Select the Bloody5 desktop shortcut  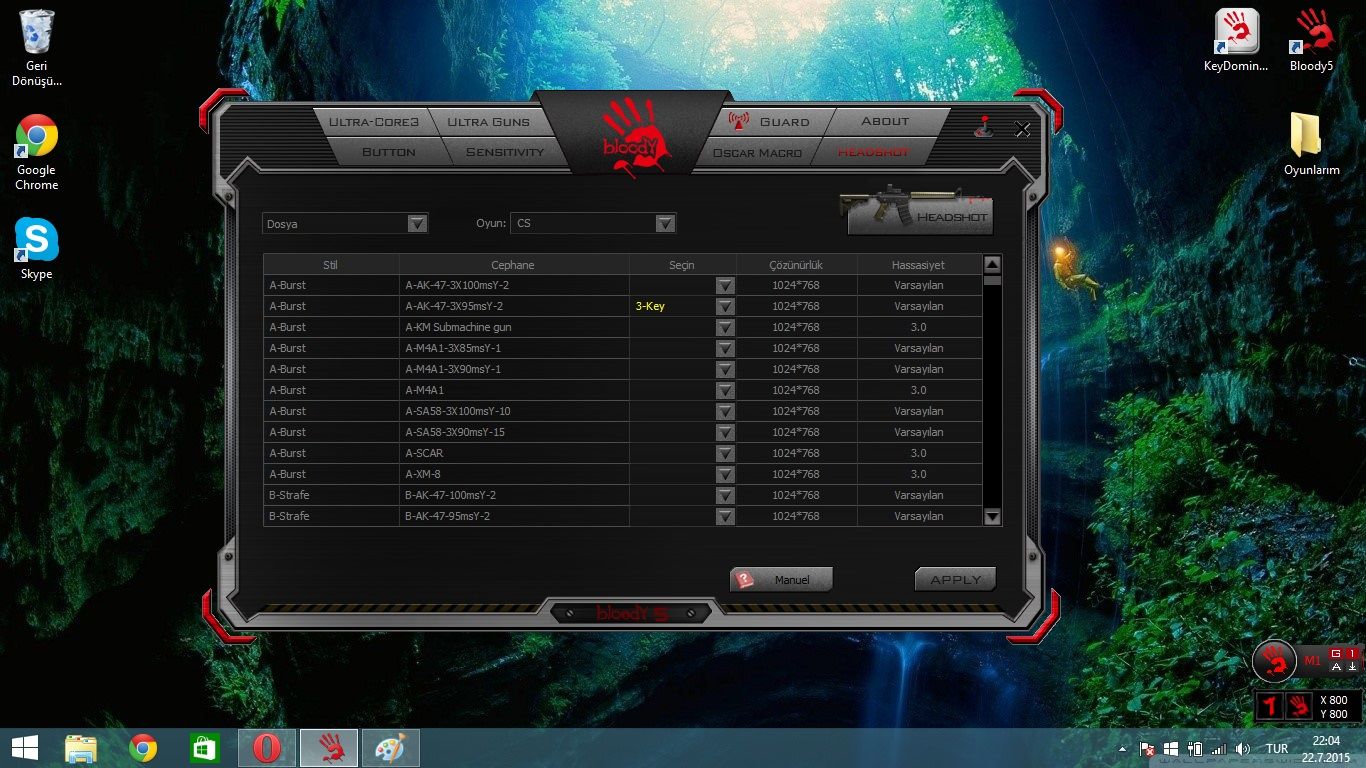1311,40
